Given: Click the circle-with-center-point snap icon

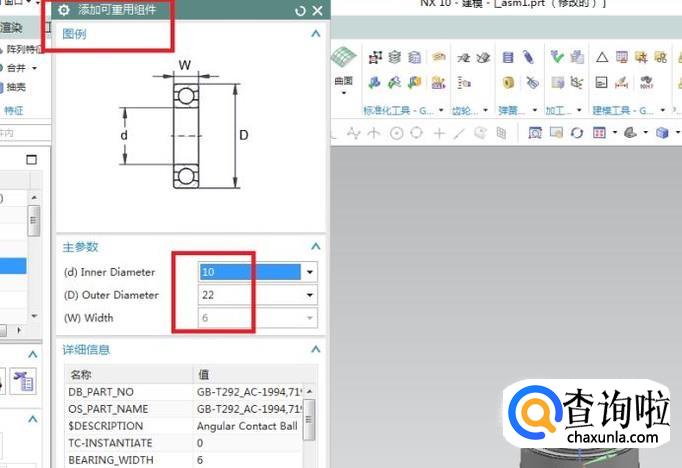Looking at the screenshot, I should click(x=396, y=132).
